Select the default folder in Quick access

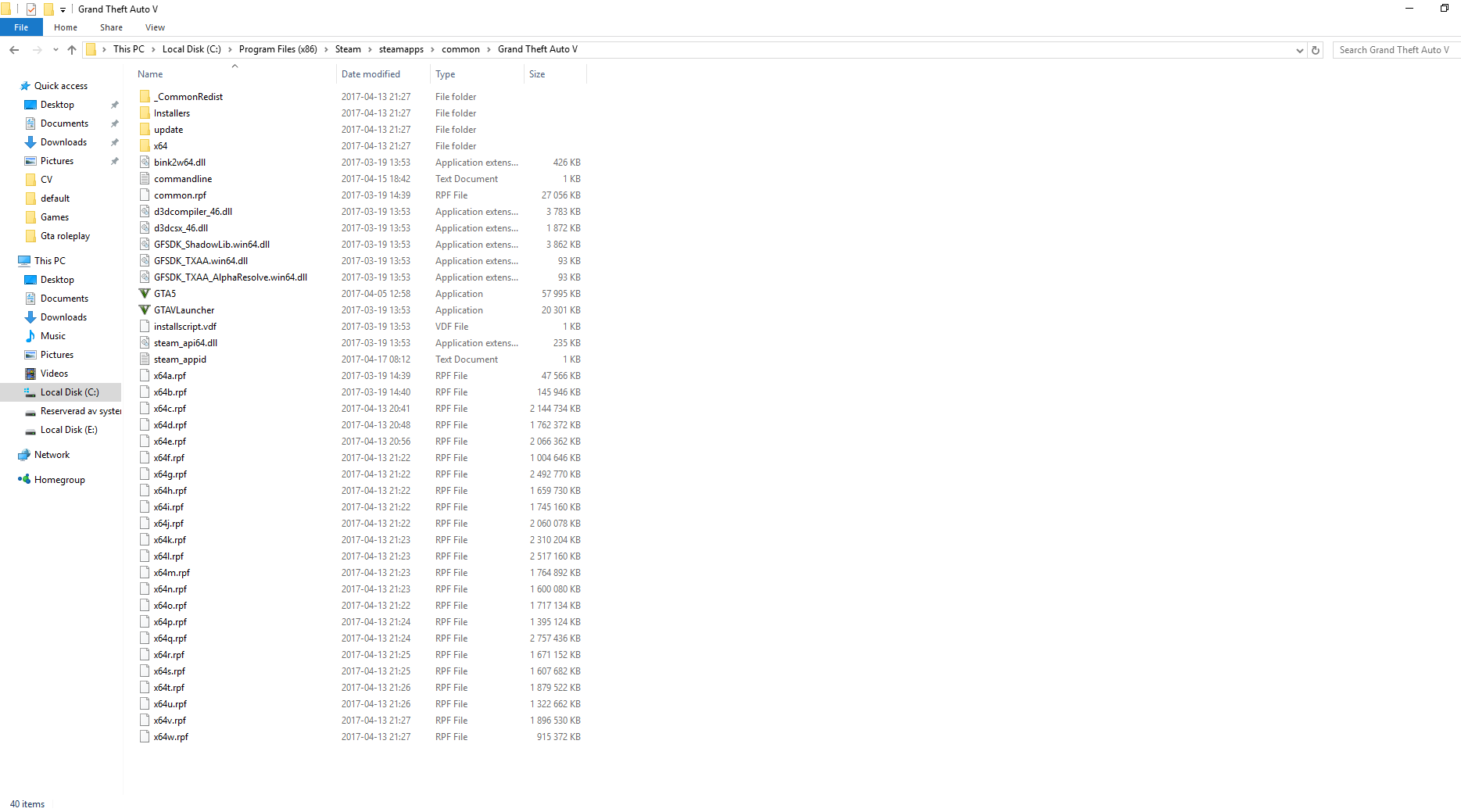coord(55,199)
